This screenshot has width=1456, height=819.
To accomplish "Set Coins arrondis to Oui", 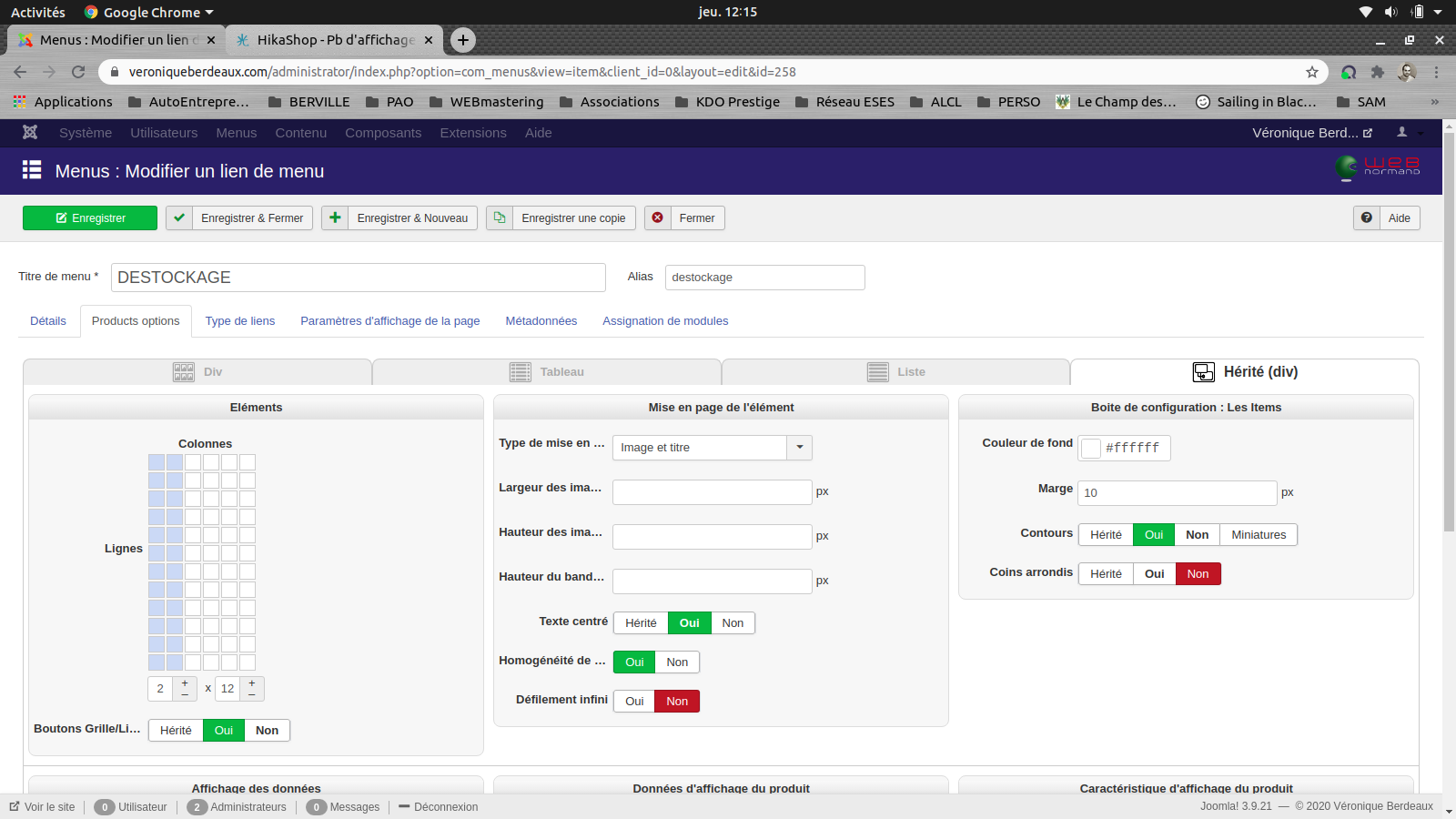I will (1155, 574).
